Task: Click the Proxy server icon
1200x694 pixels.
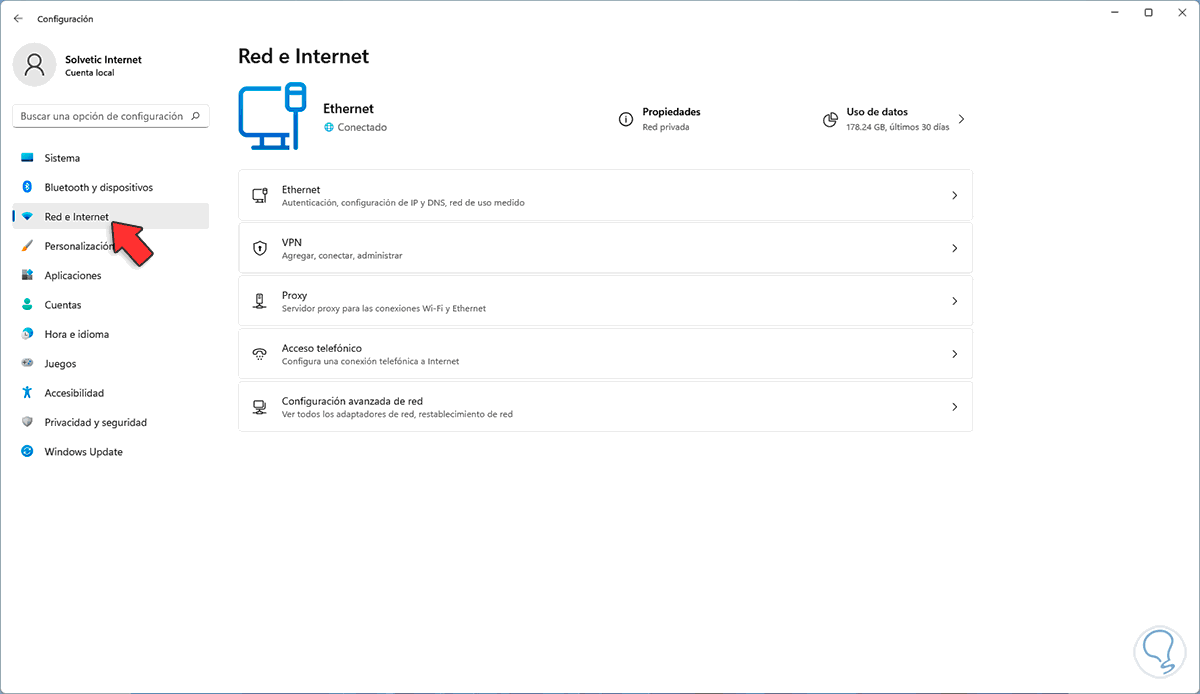Action: [x=260, y=301]
